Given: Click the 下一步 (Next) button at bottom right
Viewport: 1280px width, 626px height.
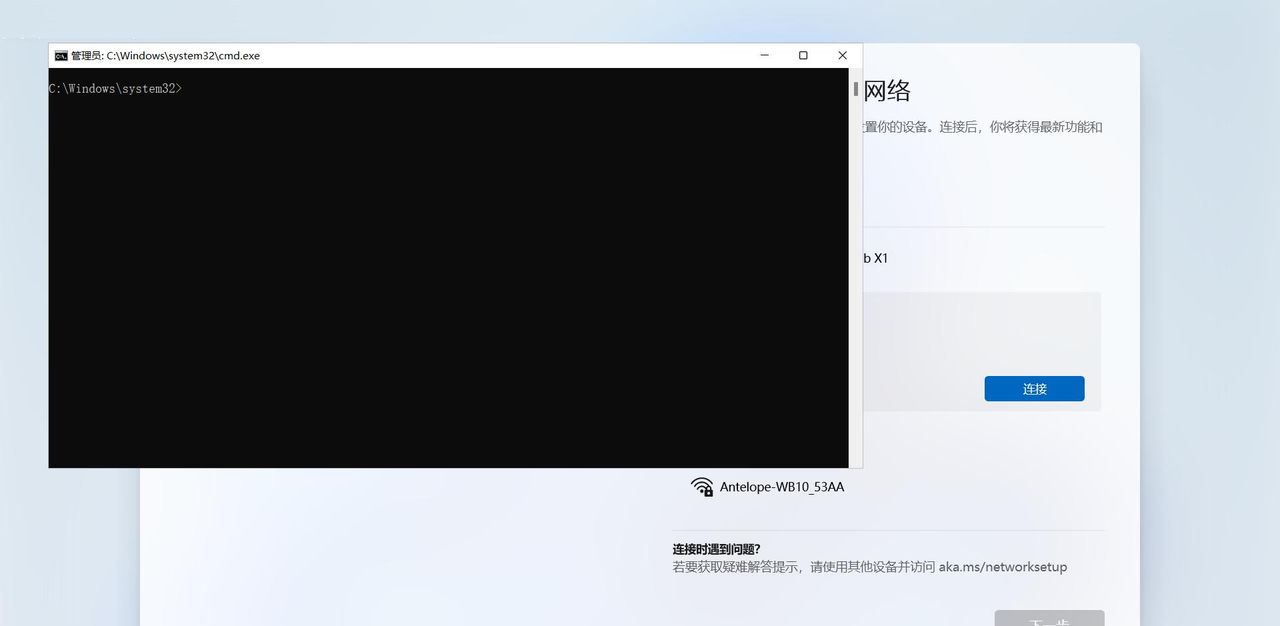Looking at the screenshot, I should (1048, 620).
